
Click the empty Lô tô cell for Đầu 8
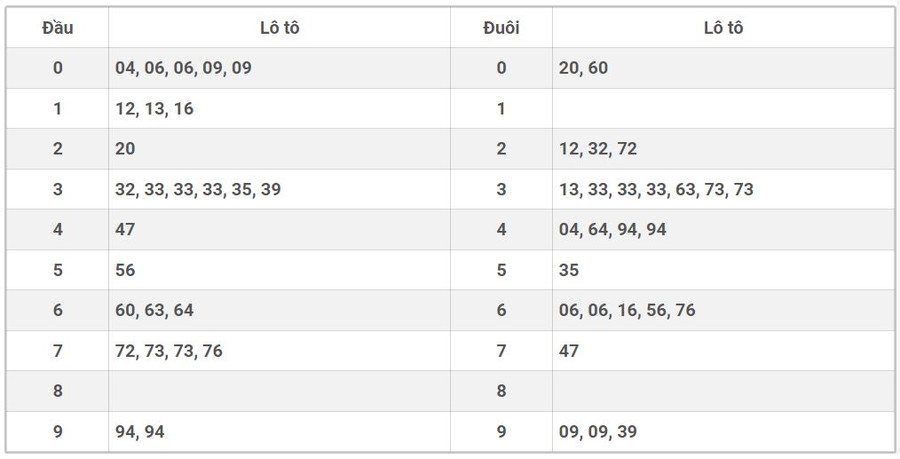(279, 391)
